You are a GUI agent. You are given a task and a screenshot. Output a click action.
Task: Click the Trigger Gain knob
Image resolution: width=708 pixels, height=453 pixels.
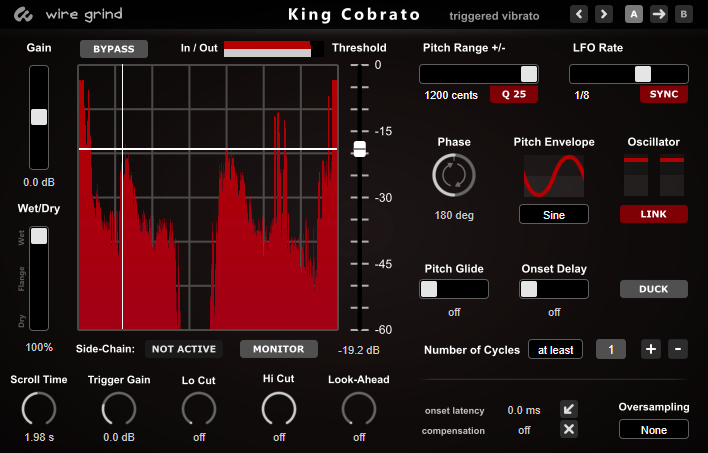point(119,409)
